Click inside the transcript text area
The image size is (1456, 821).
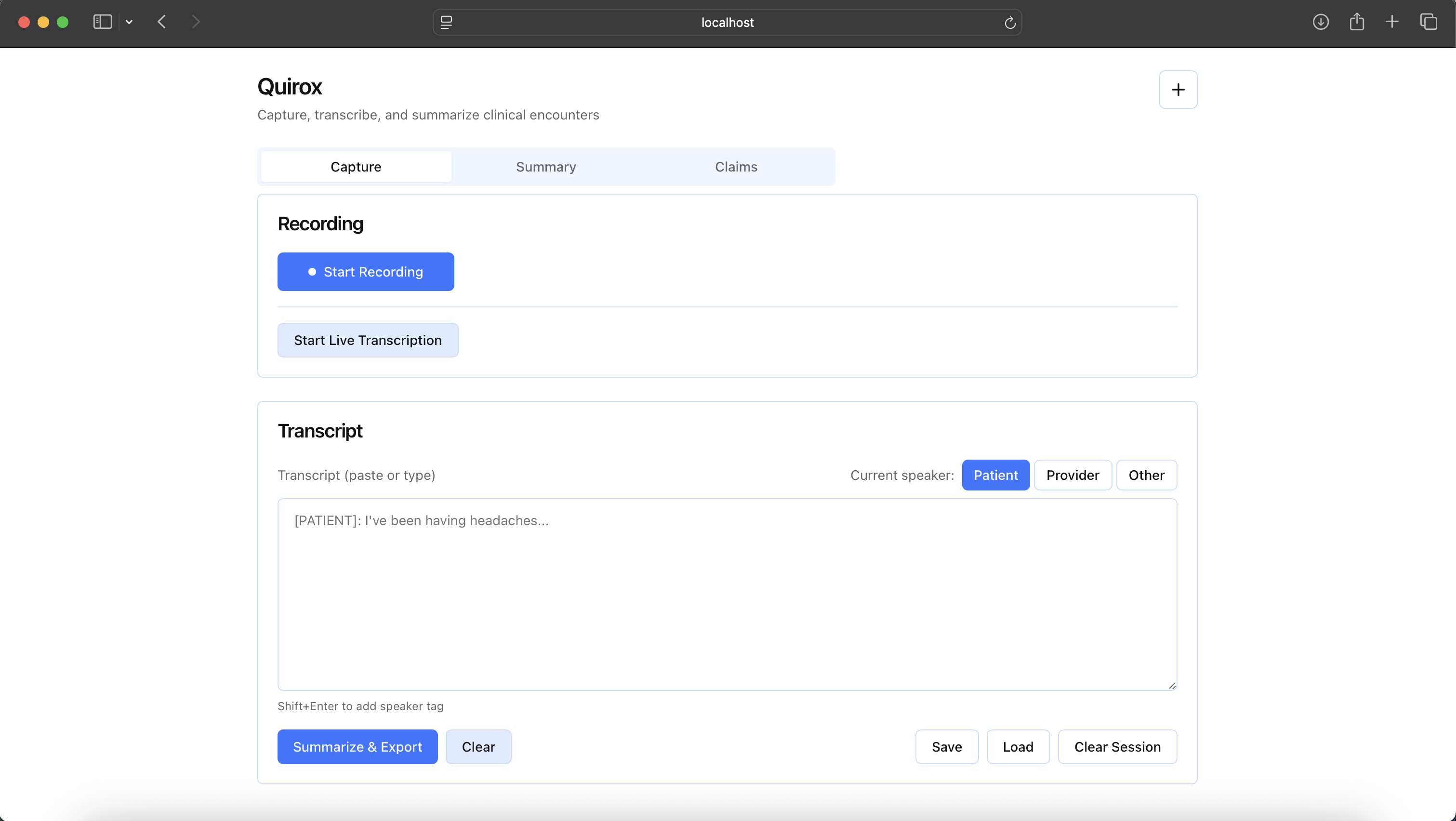coord(727,595)
